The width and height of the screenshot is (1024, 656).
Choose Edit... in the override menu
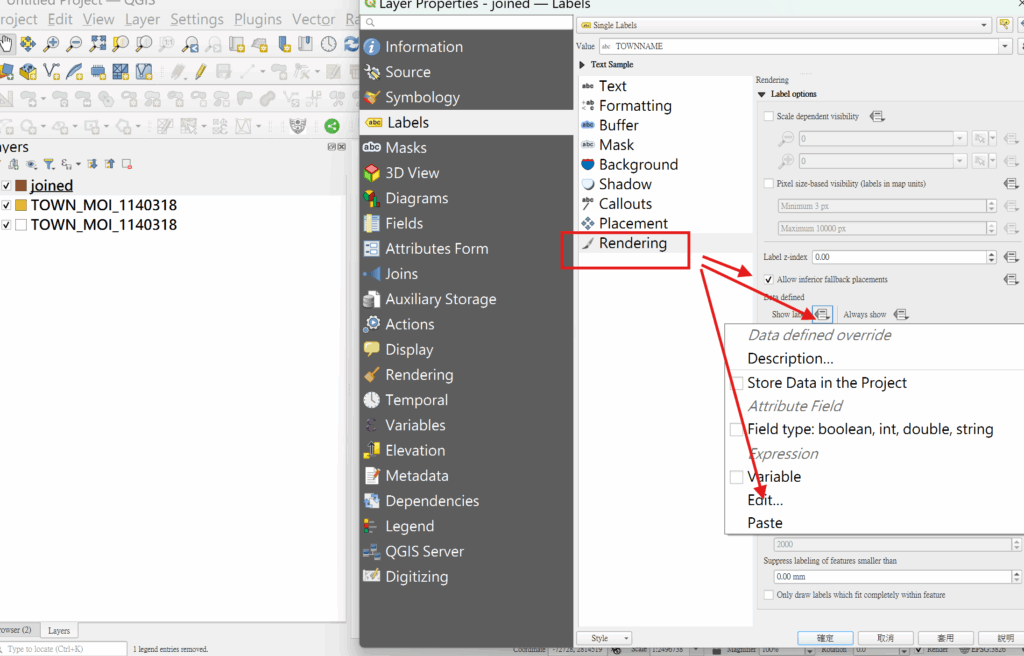(765, 500)
